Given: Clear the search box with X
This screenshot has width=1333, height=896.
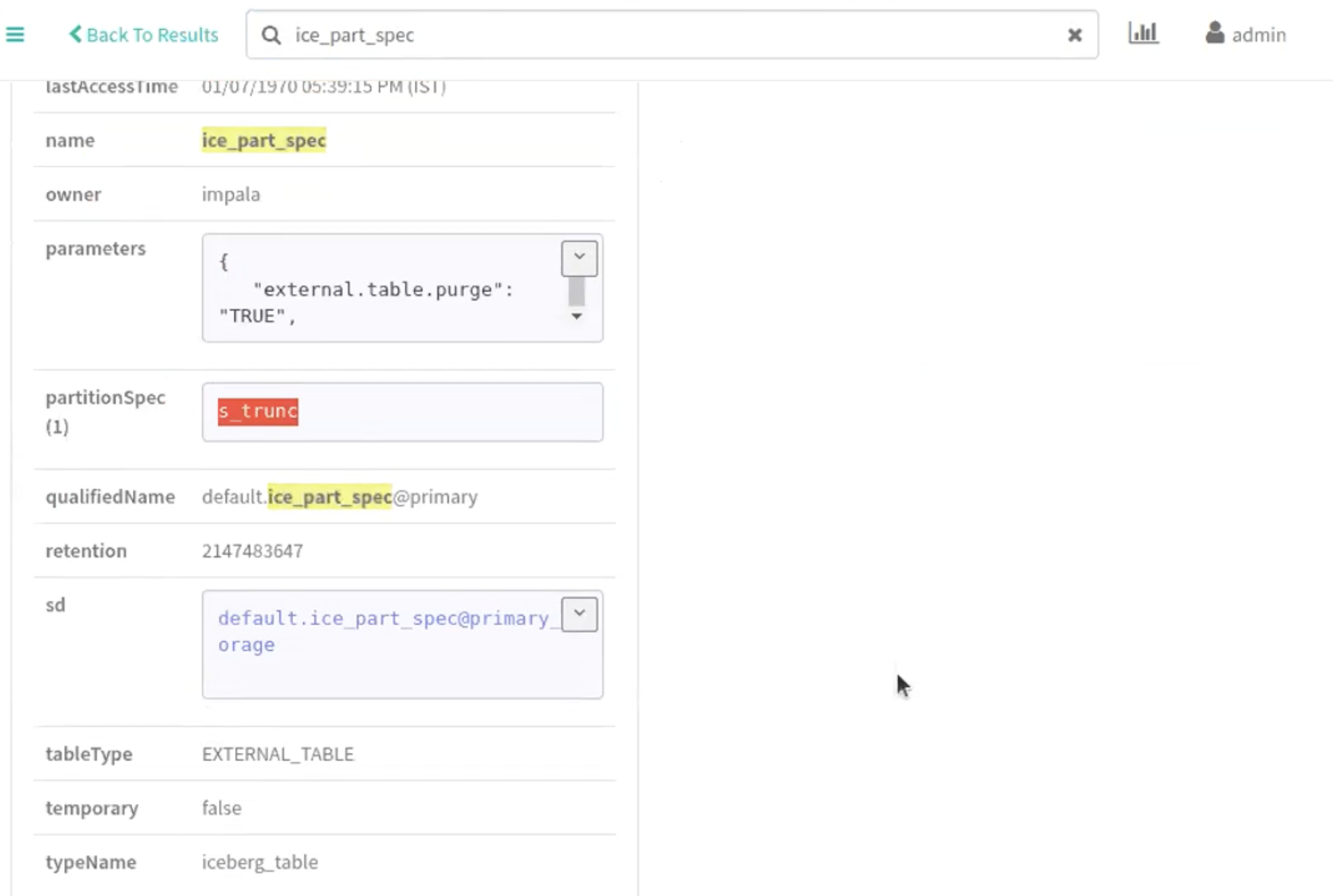Looking at the screenshot, I should [1074, 35].
